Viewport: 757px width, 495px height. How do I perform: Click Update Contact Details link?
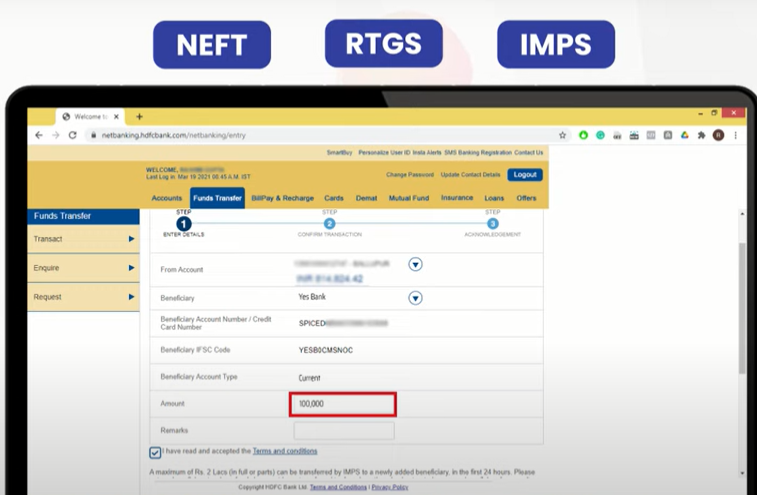[x=470, y=174]
